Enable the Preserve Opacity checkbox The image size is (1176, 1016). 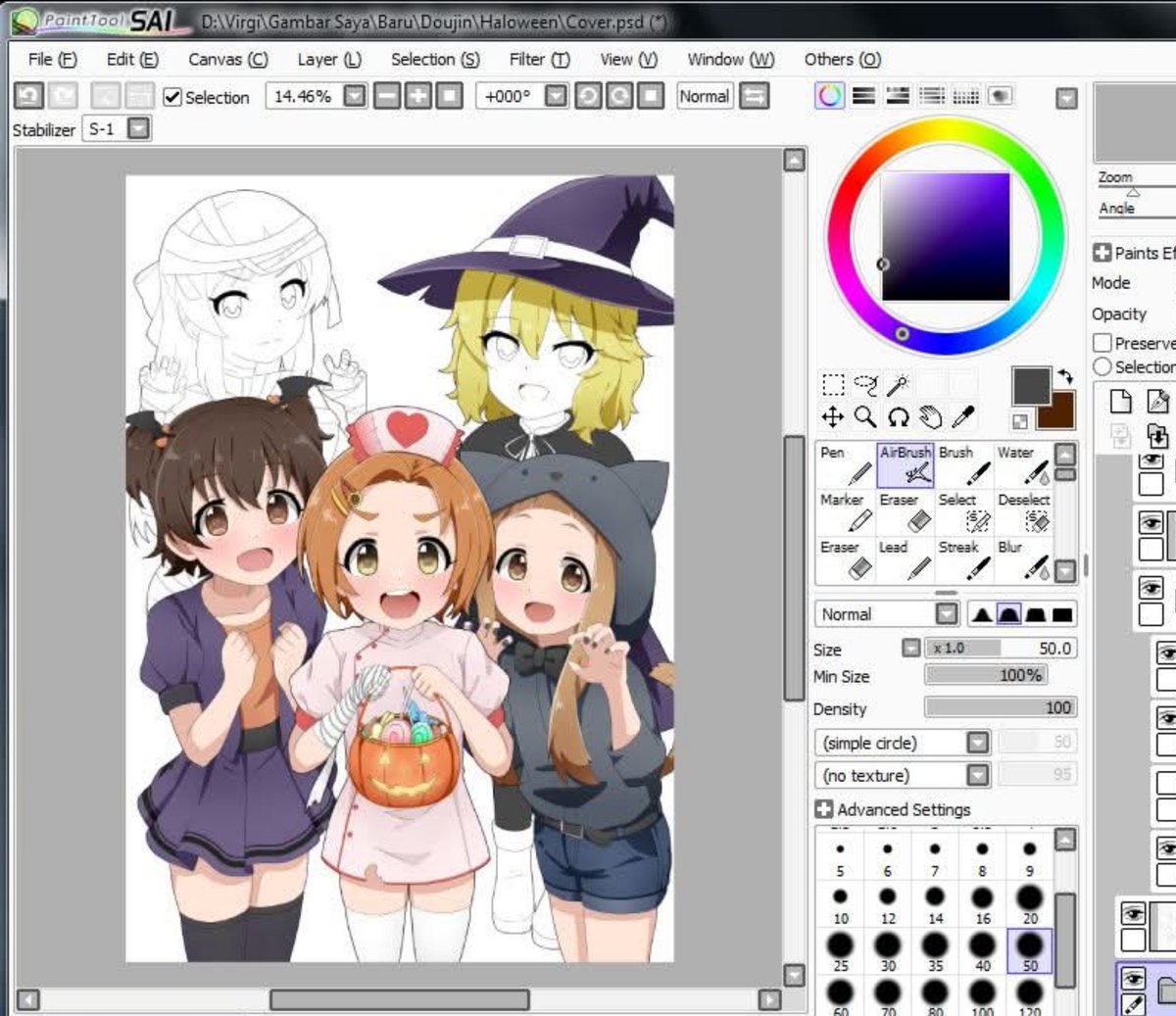point(1102,343)
